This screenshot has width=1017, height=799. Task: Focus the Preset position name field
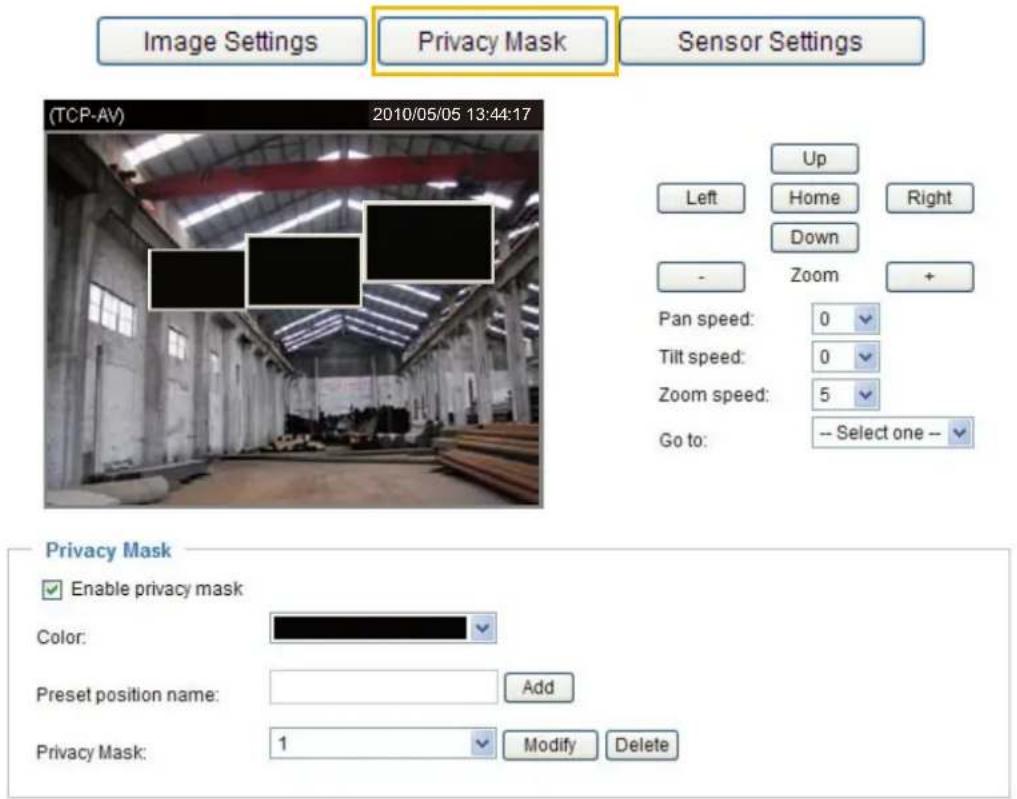click(383, 687)
